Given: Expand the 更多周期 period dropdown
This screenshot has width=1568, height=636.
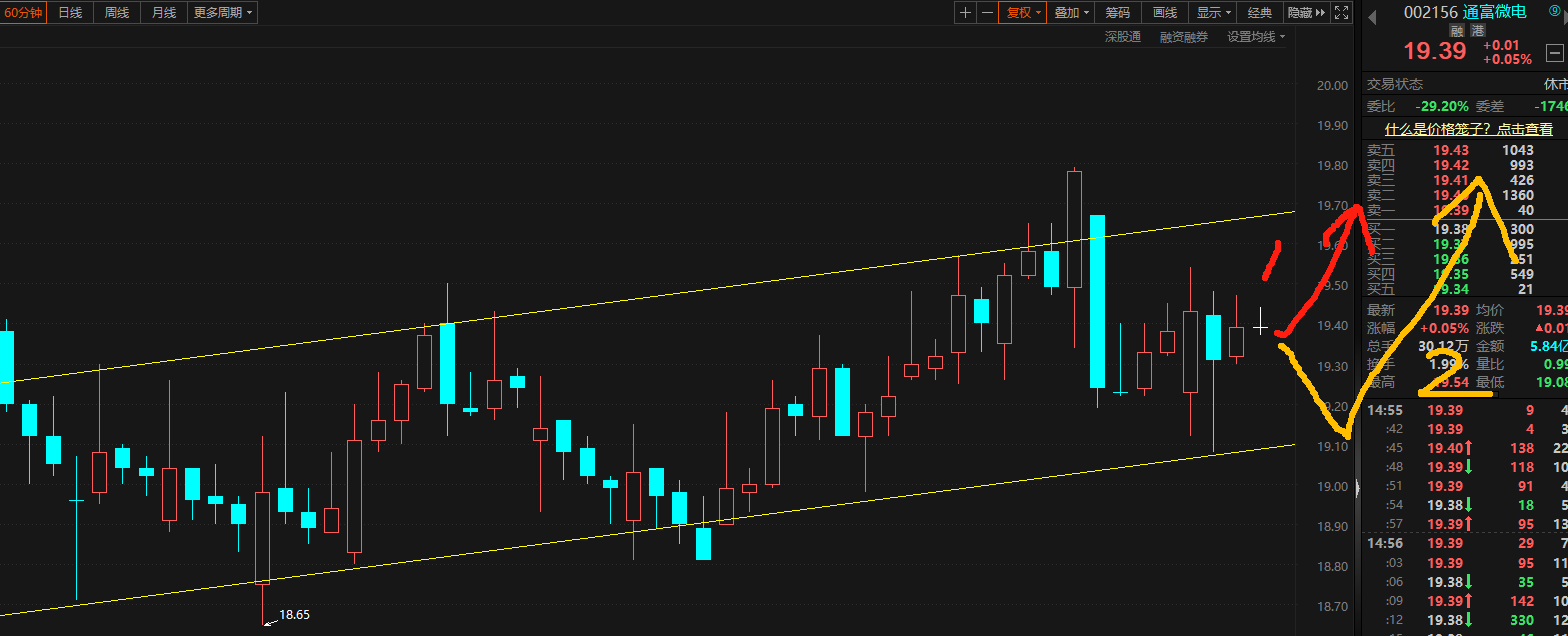Looking at the screenshot, I should tap(223, 13).
